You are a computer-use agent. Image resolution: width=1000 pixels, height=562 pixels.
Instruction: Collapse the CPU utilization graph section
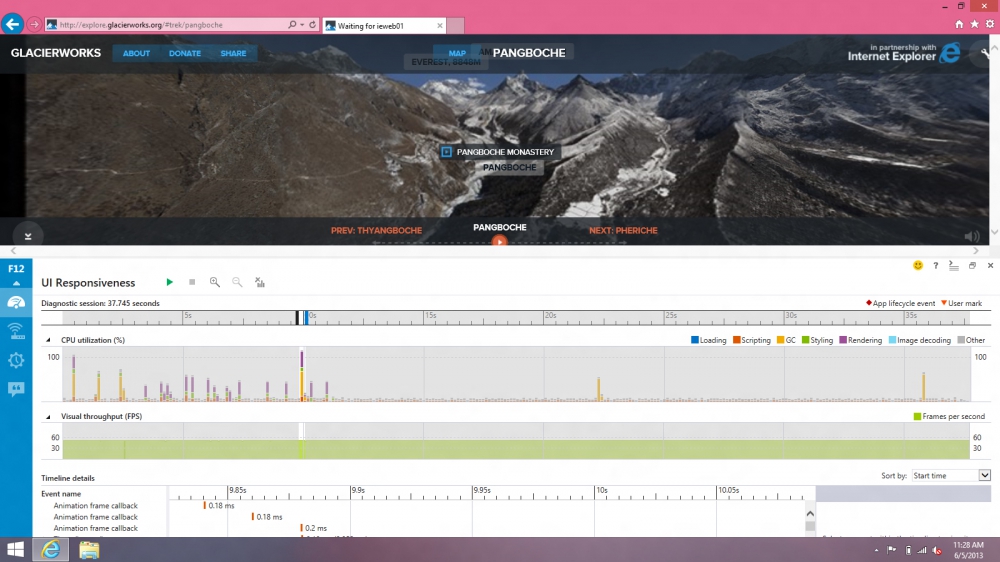[x=50, y=340]
